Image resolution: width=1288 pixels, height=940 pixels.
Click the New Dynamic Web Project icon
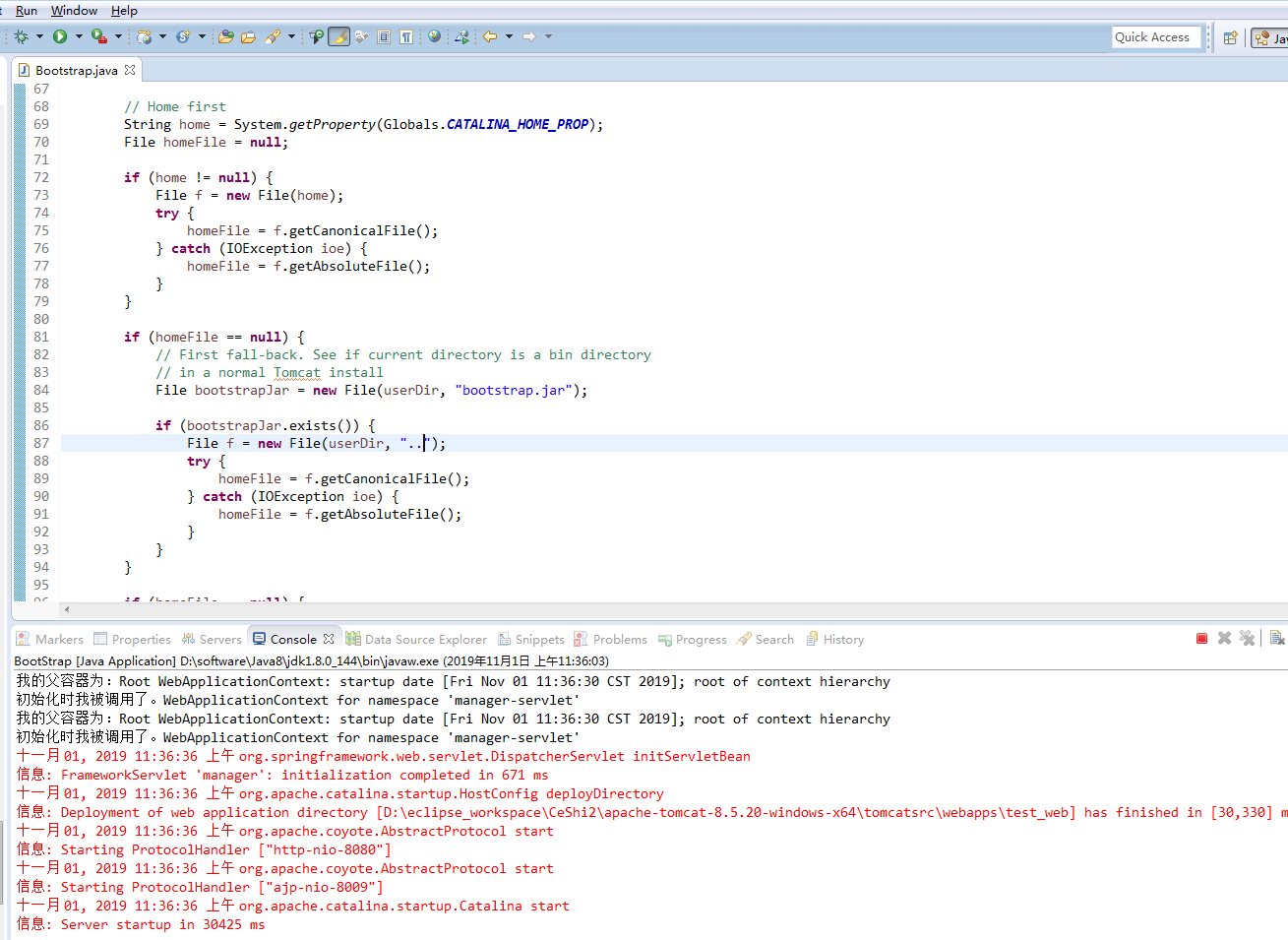145,36
